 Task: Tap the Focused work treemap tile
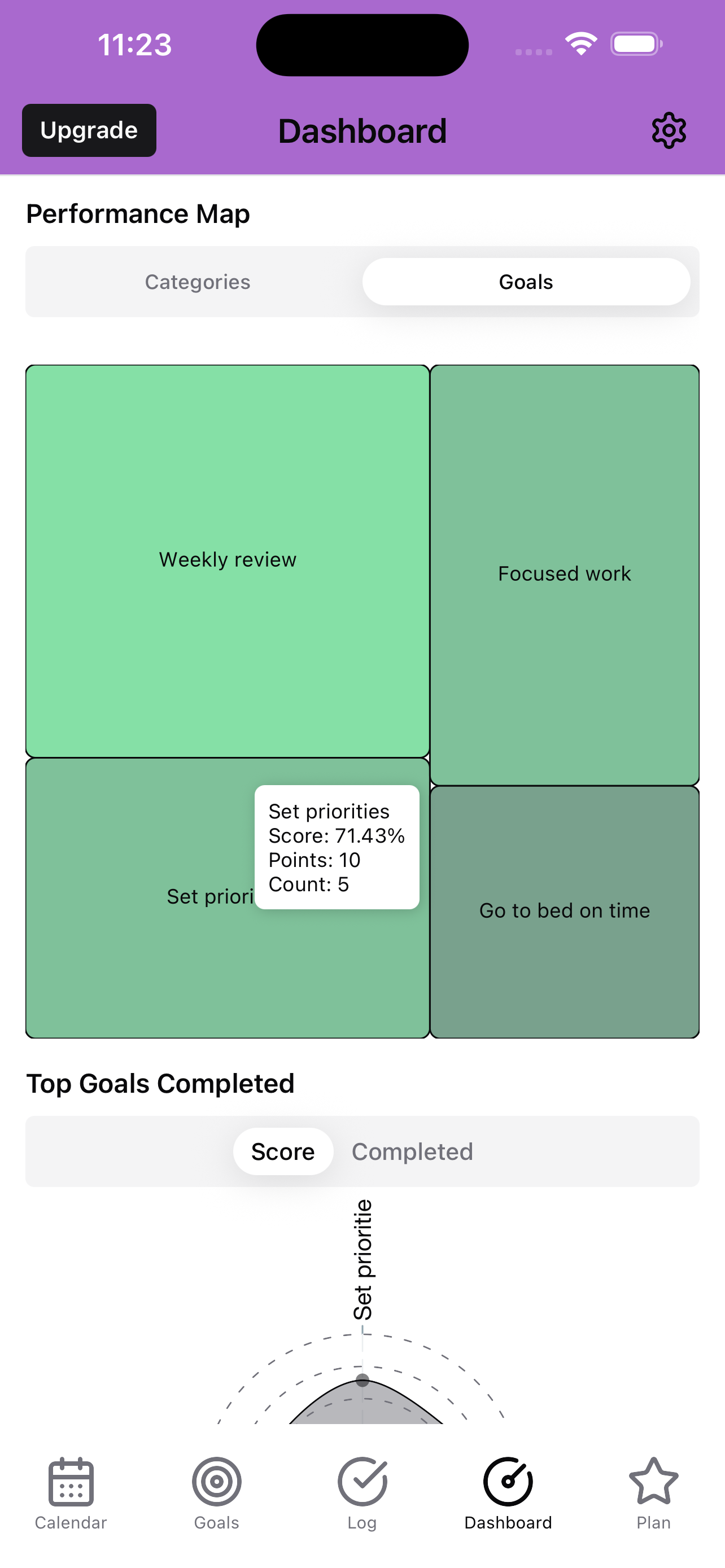pos(564,575)
